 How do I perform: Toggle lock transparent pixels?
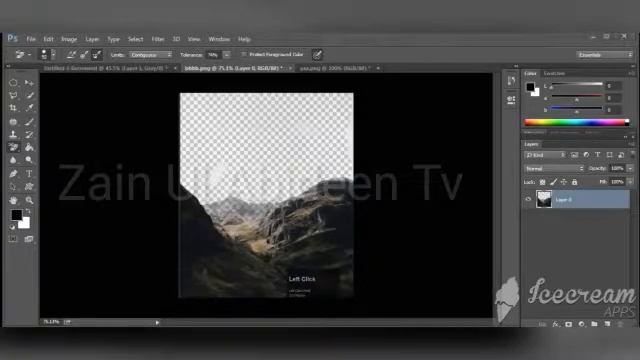[x=542, y=182]
